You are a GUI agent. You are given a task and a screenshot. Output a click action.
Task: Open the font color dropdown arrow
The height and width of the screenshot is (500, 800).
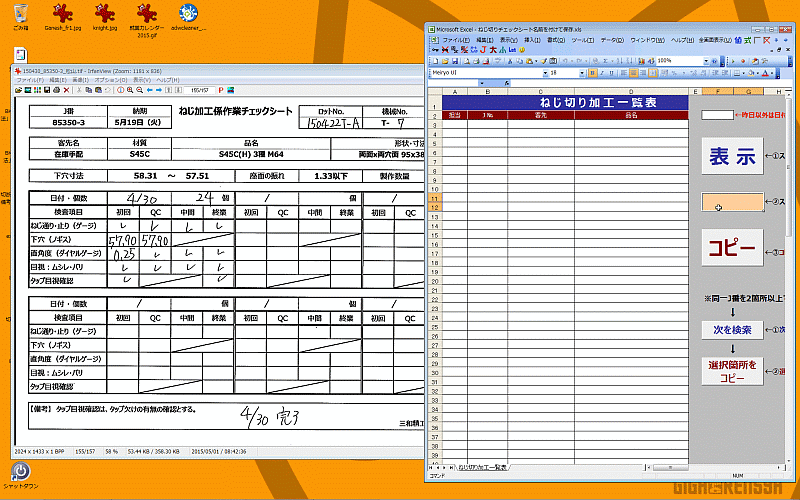pos(772,73)
